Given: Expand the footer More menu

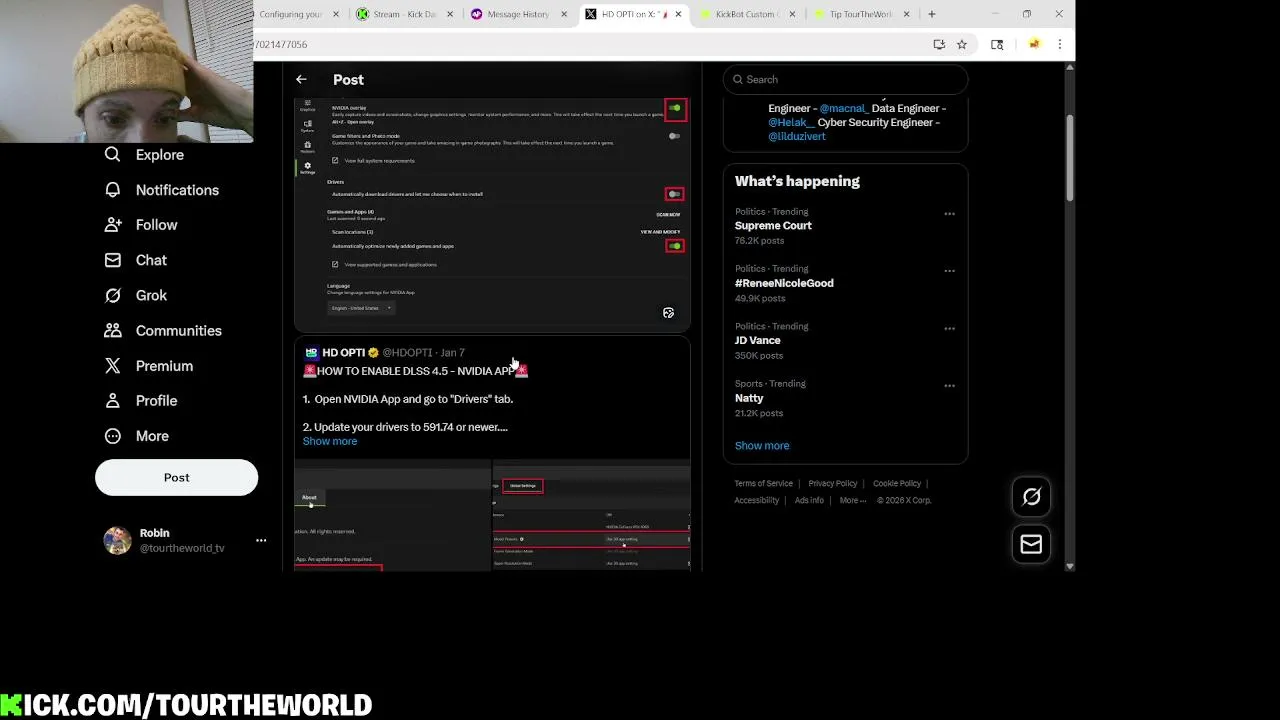Looking at the screenshot, I should 853,500.
